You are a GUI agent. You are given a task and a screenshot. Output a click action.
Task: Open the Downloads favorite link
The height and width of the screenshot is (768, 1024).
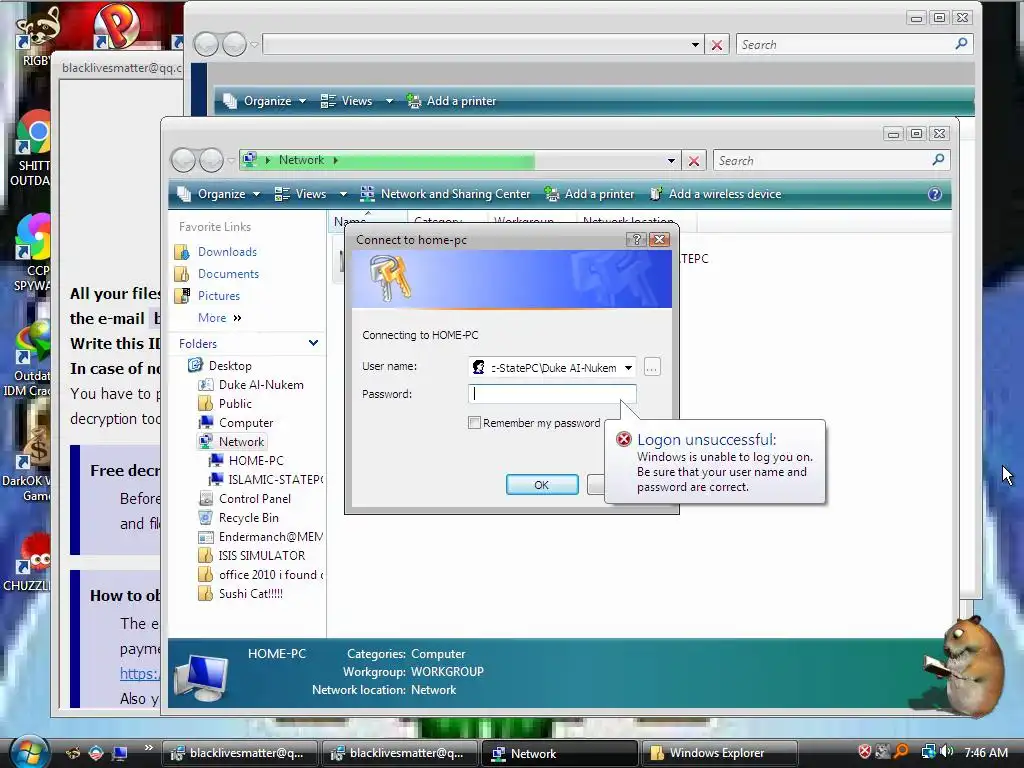coord(227,251)
